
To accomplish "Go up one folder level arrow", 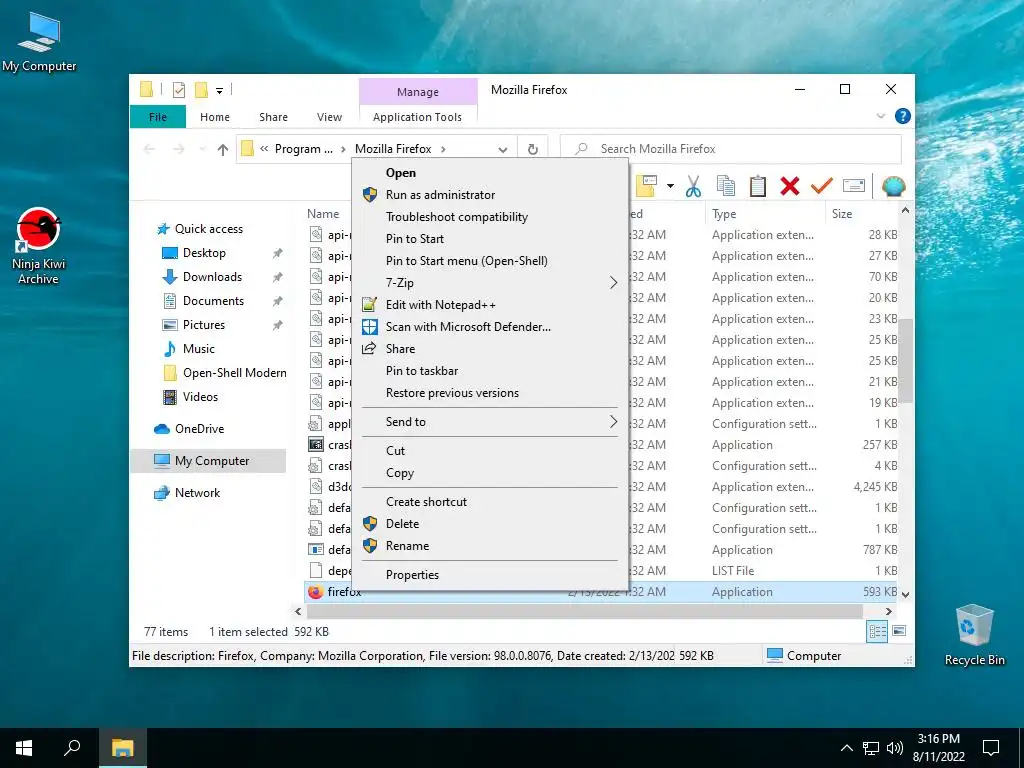I will [x=223, y=150].
